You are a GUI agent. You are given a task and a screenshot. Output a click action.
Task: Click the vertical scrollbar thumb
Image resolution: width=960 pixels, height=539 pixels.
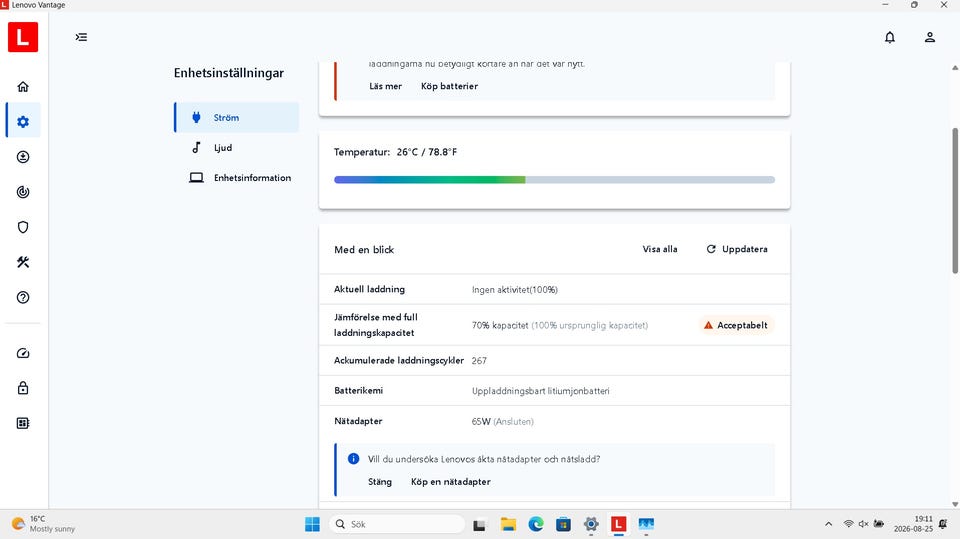point(955,200)
